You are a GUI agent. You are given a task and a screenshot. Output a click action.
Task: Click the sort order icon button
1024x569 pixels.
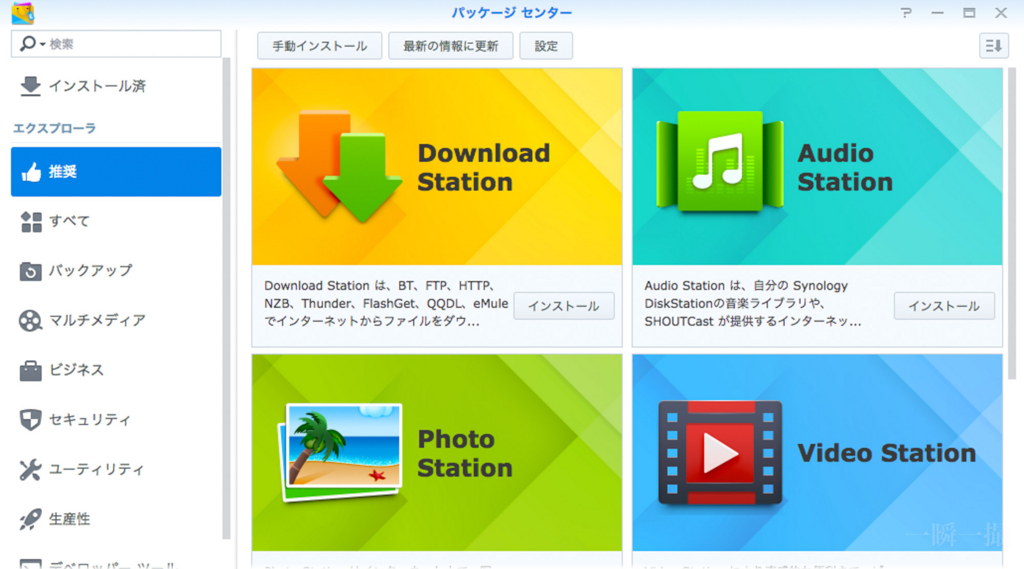993,46
